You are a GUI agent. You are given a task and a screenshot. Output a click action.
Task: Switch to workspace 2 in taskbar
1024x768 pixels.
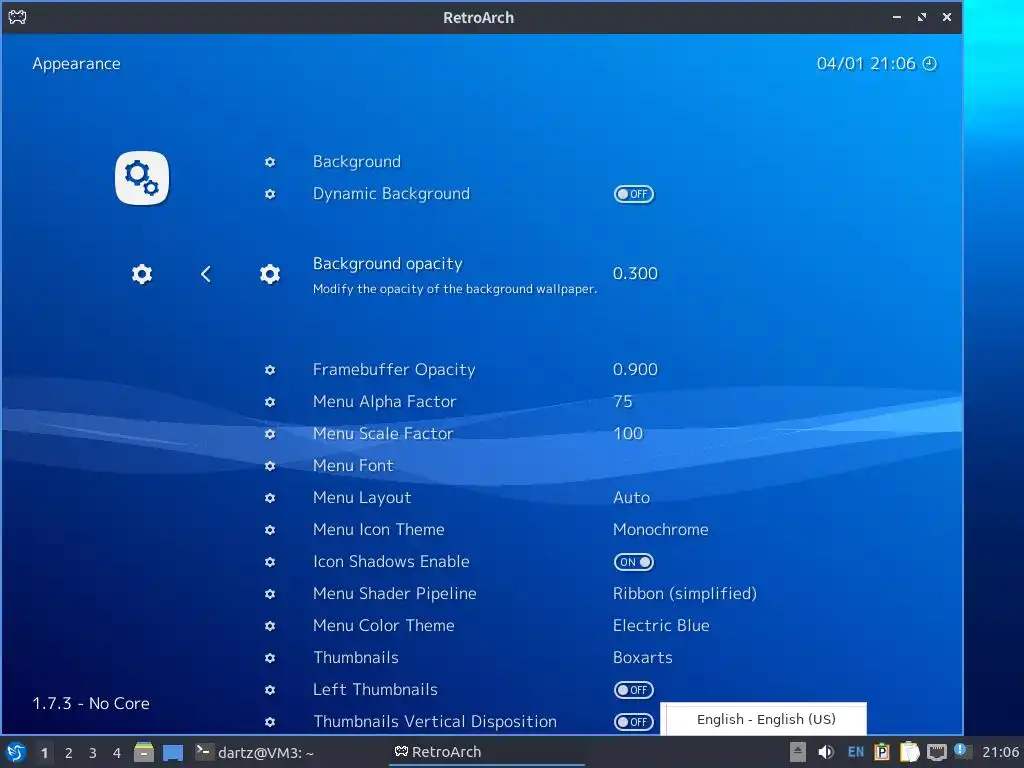(69, 753)
